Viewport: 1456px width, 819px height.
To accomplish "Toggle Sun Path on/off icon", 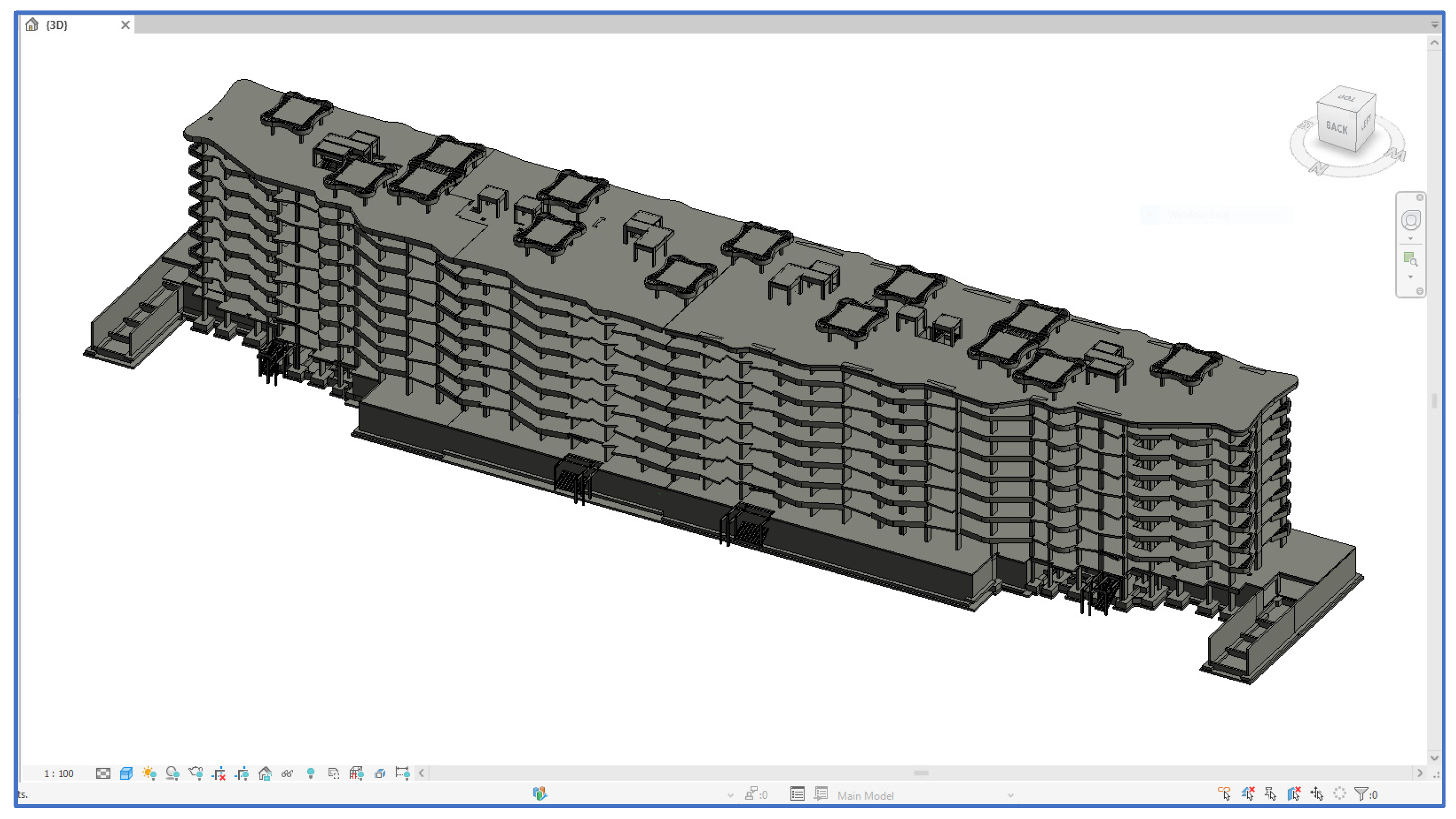I will pyautogui.click(x=149, y=773).
